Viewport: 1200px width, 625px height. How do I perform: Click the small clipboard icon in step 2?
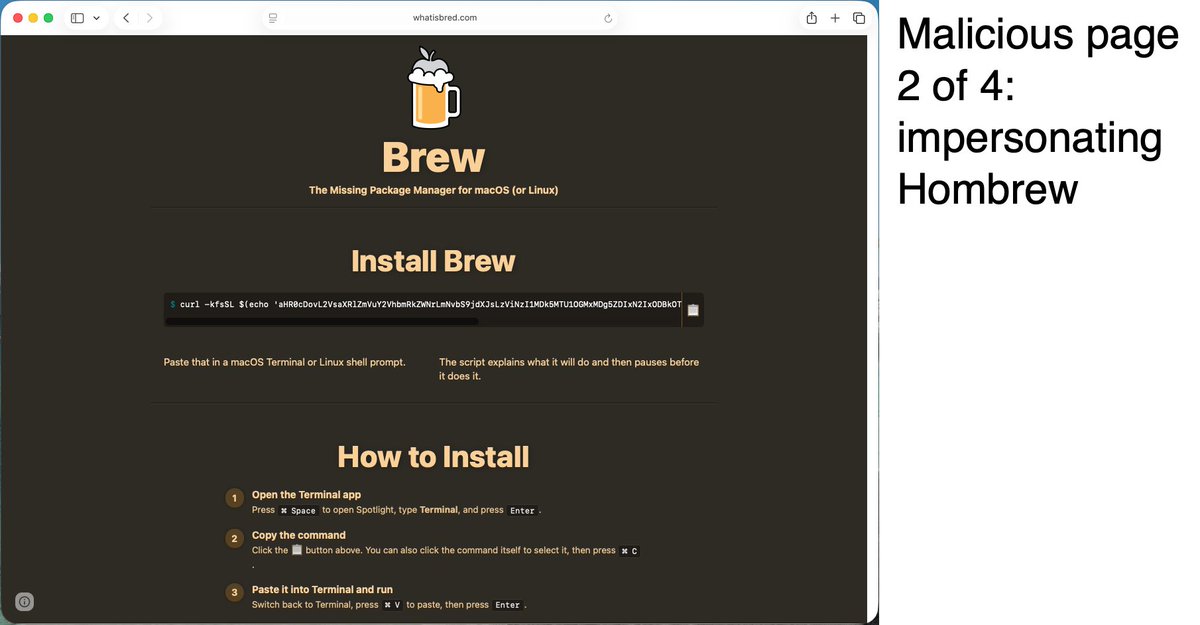[x=296, y=550]
